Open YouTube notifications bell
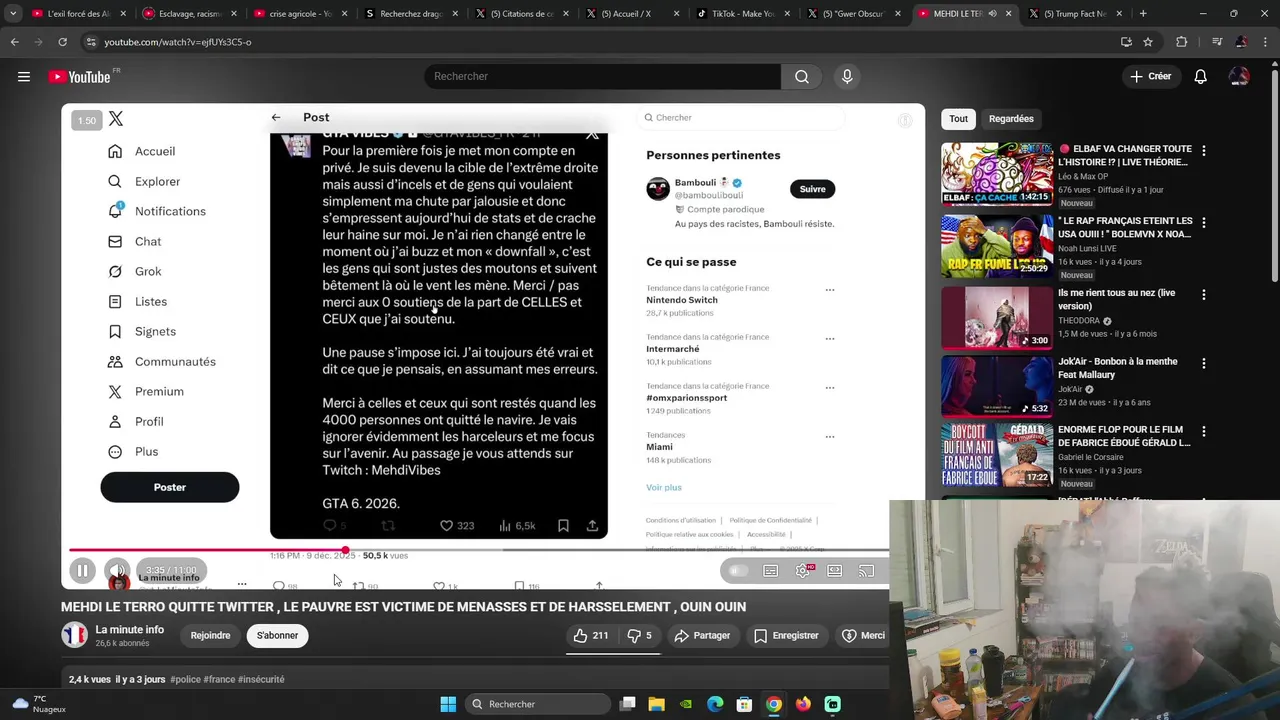 [1201, 76]
